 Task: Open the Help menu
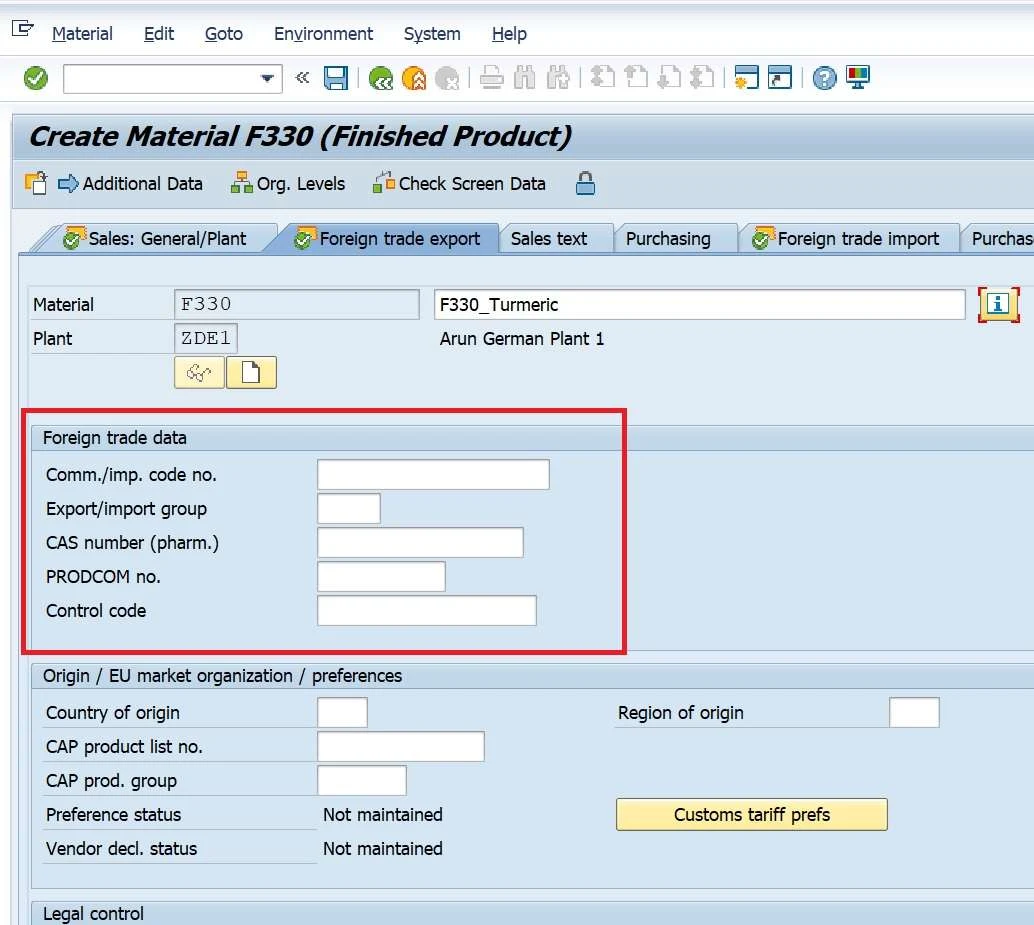point(509,34)
